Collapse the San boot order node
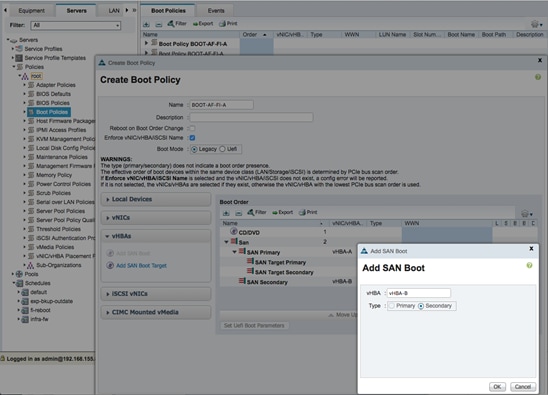The width and height of the screenshot is (548, 395). coord(226,242)
